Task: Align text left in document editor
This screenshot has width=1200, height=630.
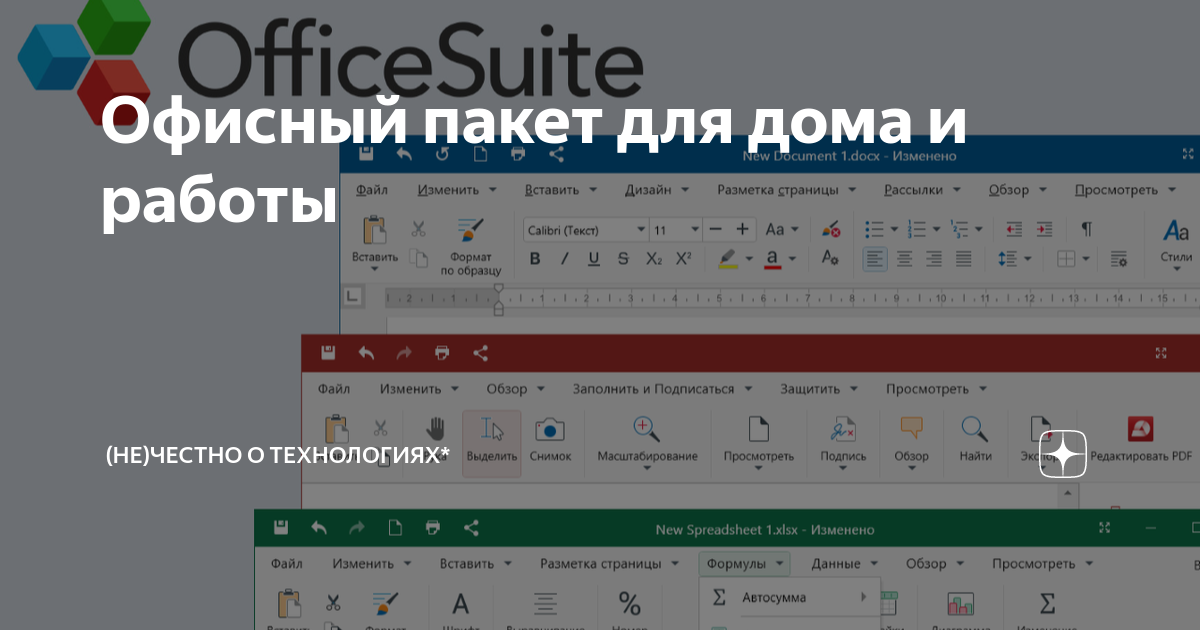Action: 875,259
